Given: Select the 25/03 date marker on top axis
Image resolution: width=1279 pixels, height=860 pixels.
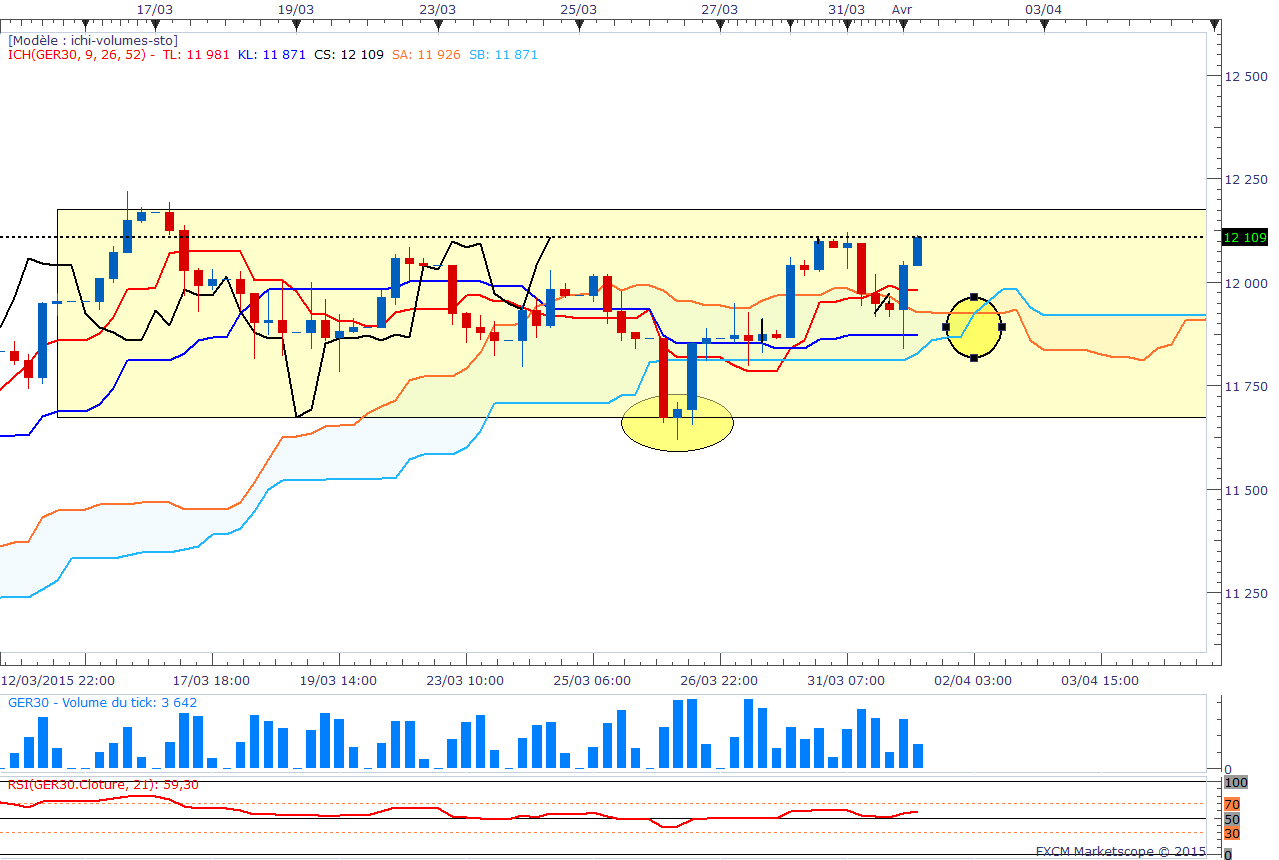Looking at the screenshot, I should pos(579,9).
